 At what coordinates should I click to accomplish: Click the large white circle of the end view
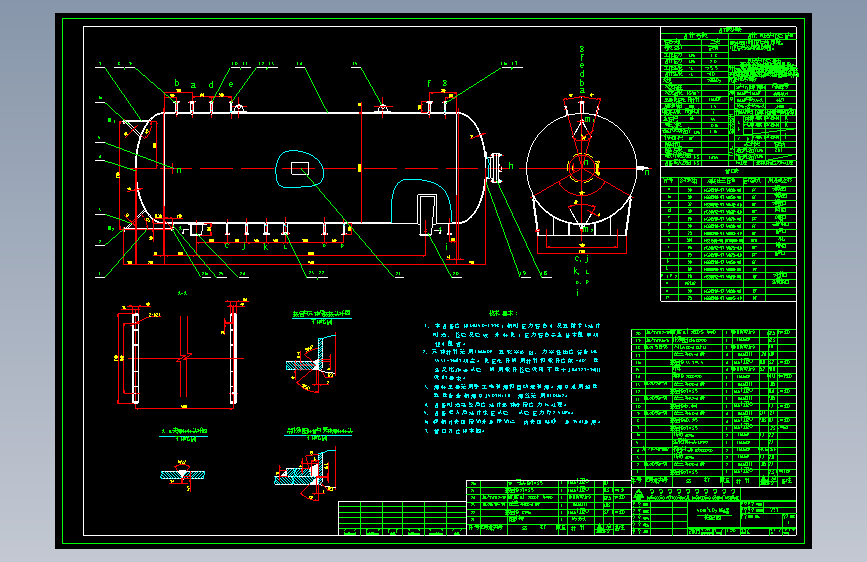click(582, 169)
